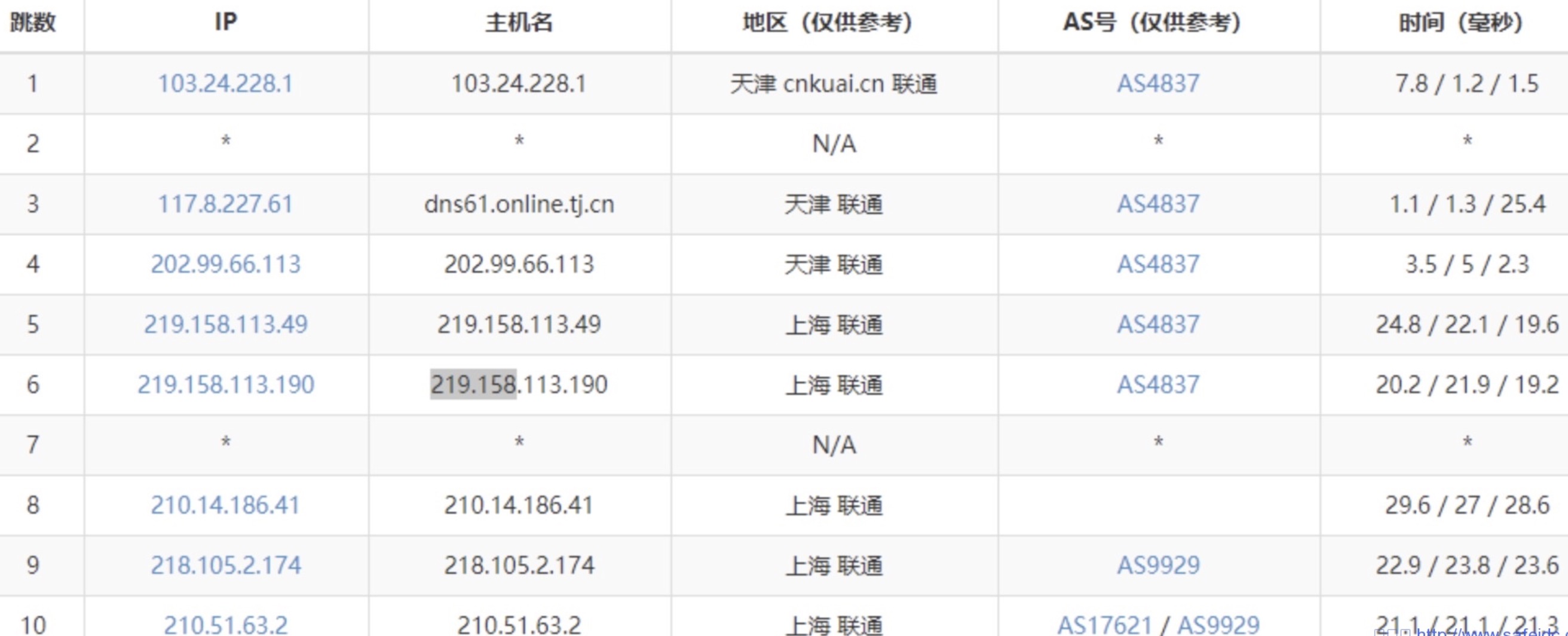Select hostname cell 202.99.66.113
This screenshot has width=1568, height=636.
[x=519, y=264]
